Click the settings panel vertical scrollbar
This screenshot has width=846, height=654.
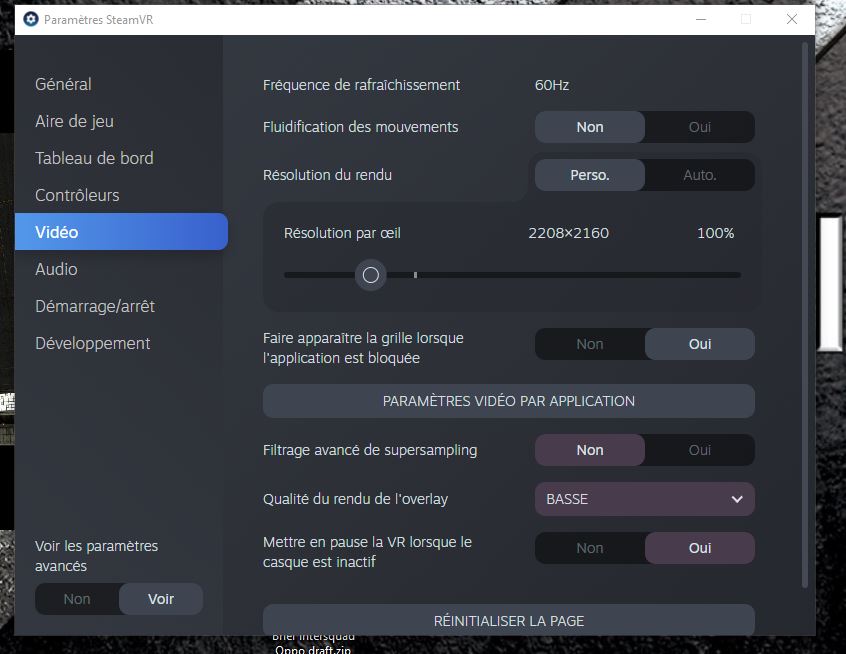pos(804,316)
